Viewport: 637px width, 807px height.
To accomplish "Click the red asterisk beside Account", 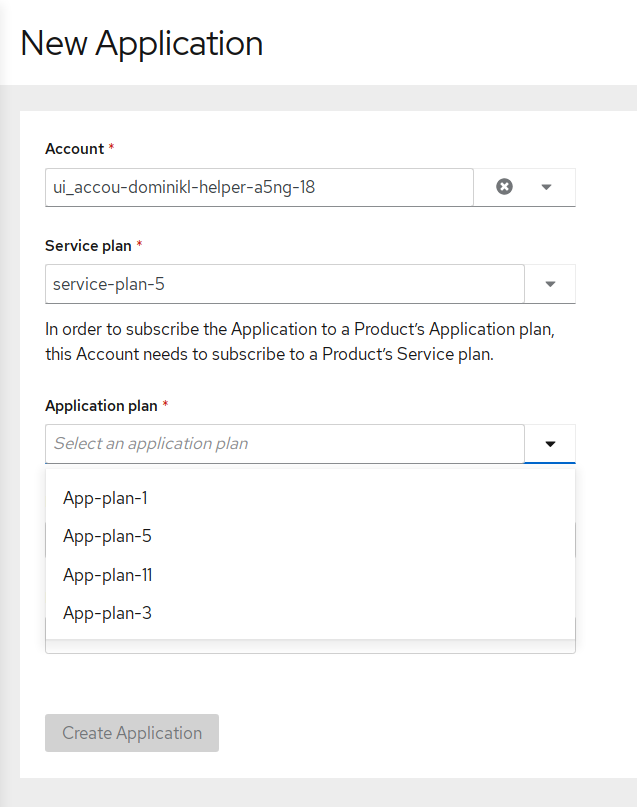I will (111, 149).
